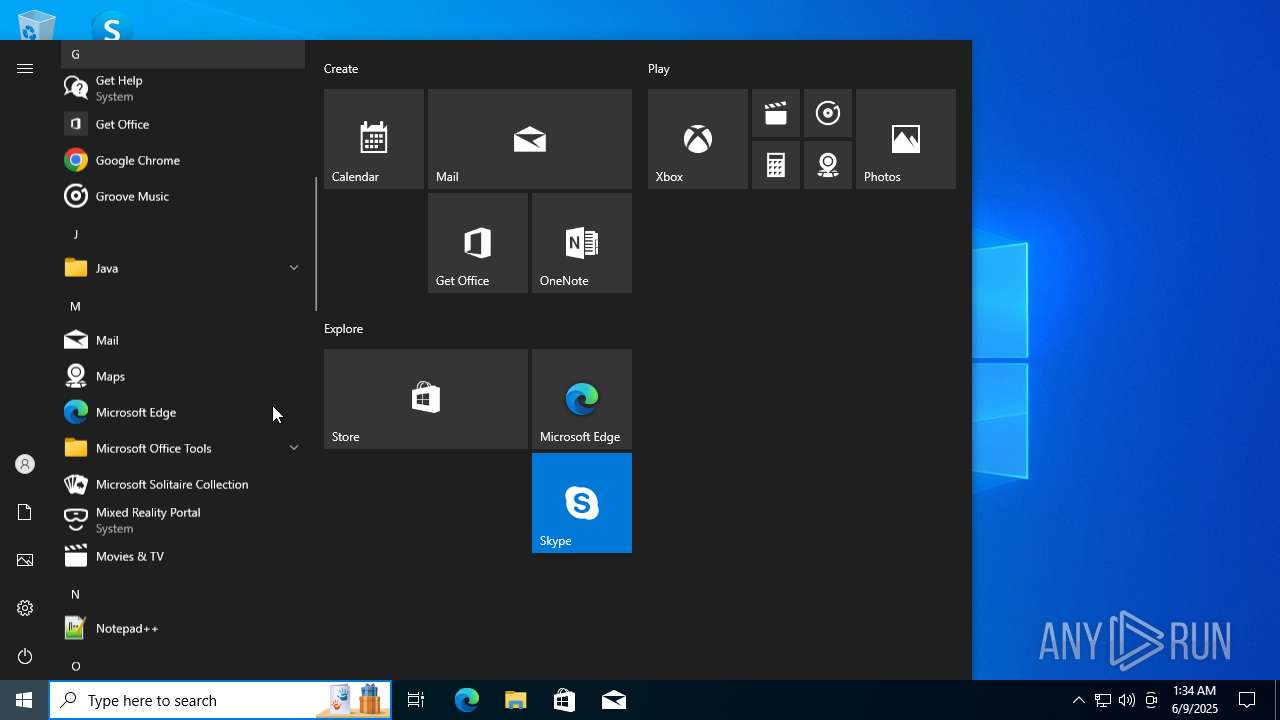The image size is (1280, 720).
Task: Open the Meet Now tray icon
Action: pyautogui.click(x=1151, y=700)
